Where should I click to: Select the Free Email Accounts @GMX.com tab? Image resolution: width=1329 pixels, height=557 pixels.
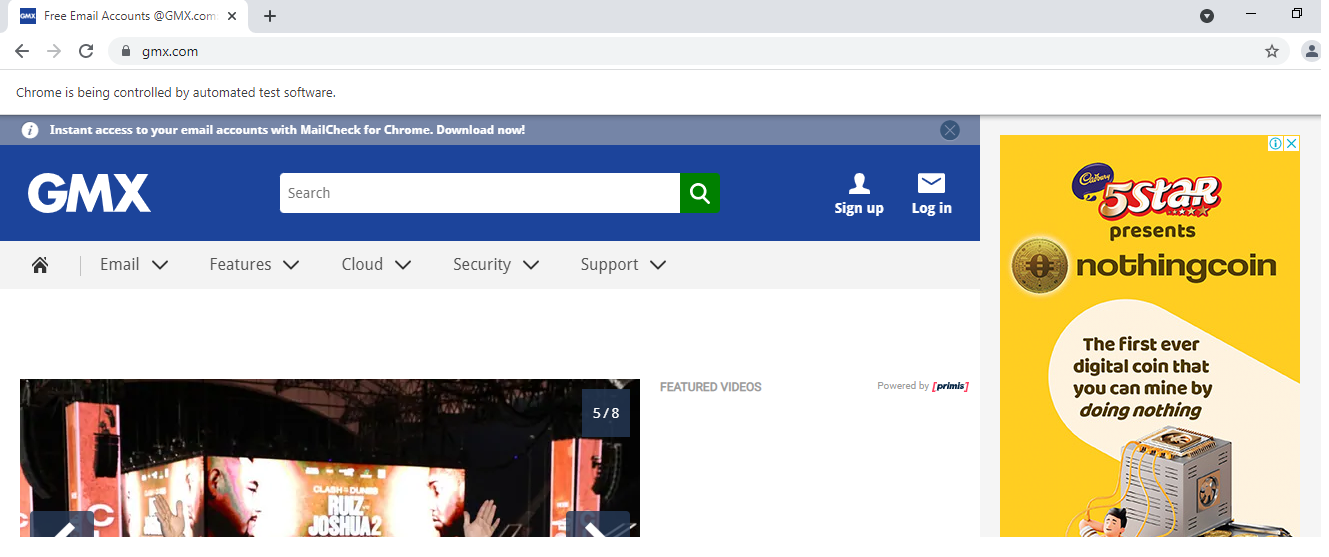pyautogui.click(x=130, y=16)
